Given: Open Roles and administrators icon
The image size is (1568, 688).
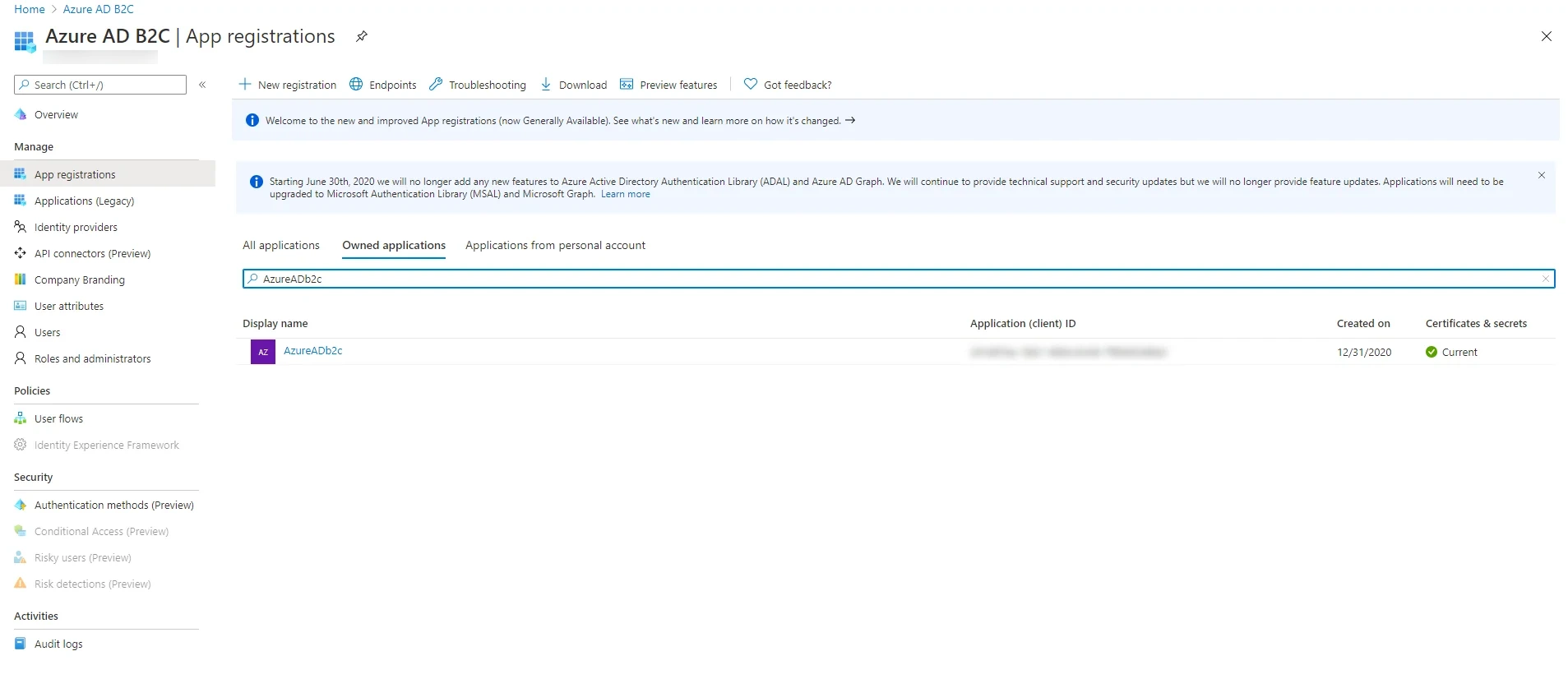Looking at the screenshot, I should (21, 358).
